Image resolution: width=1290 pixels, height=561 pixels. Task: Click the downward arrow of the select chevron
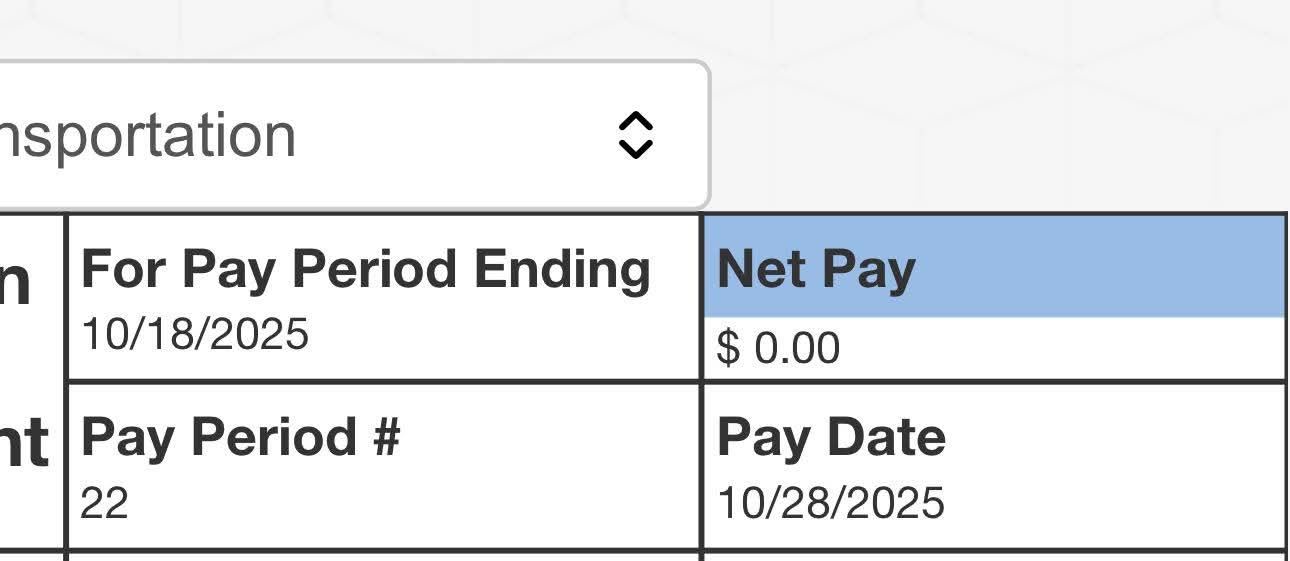point(636,149)
